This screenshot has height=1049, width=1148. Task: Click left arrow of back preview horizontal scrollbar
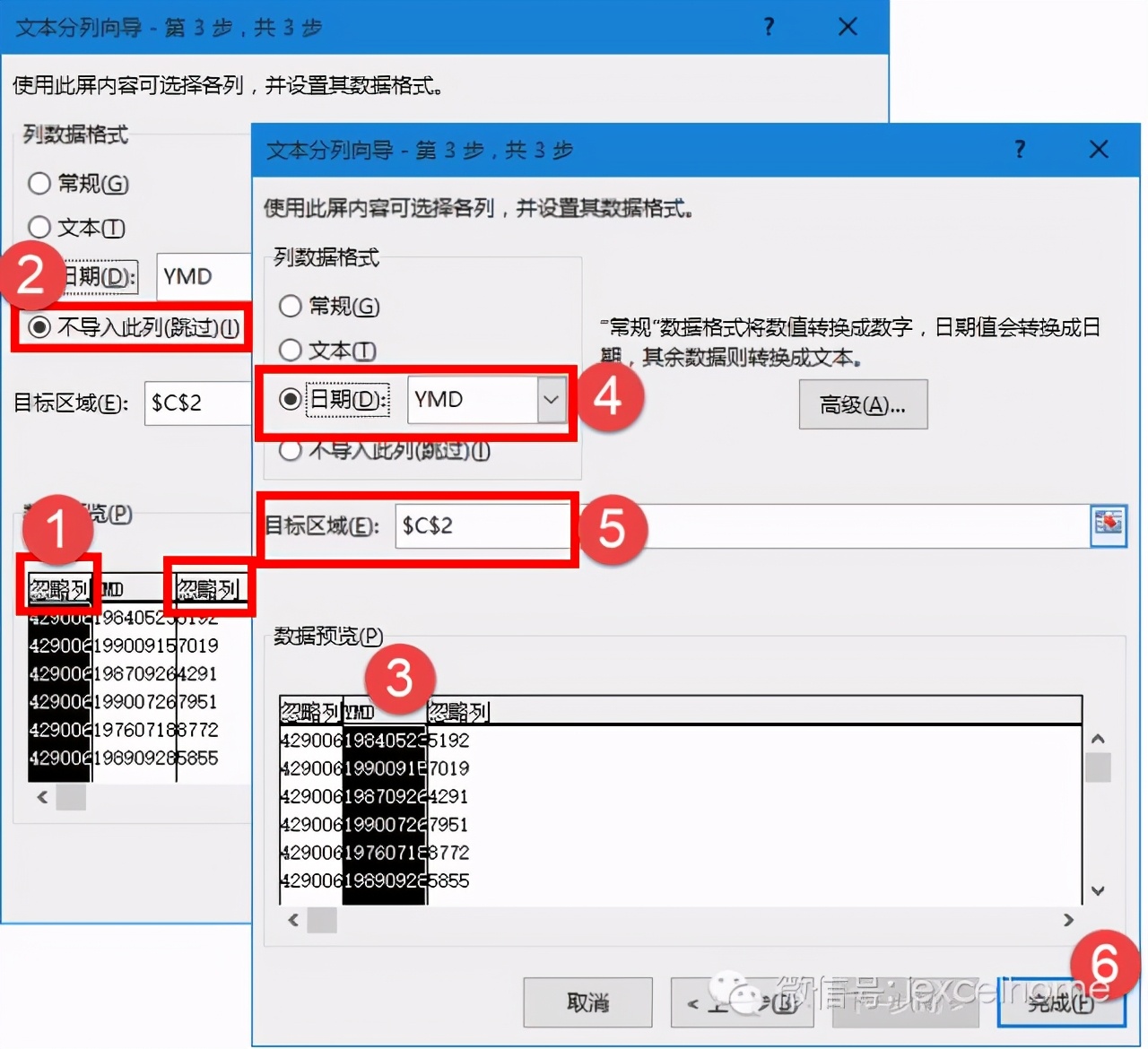click(x=42, y=797)
